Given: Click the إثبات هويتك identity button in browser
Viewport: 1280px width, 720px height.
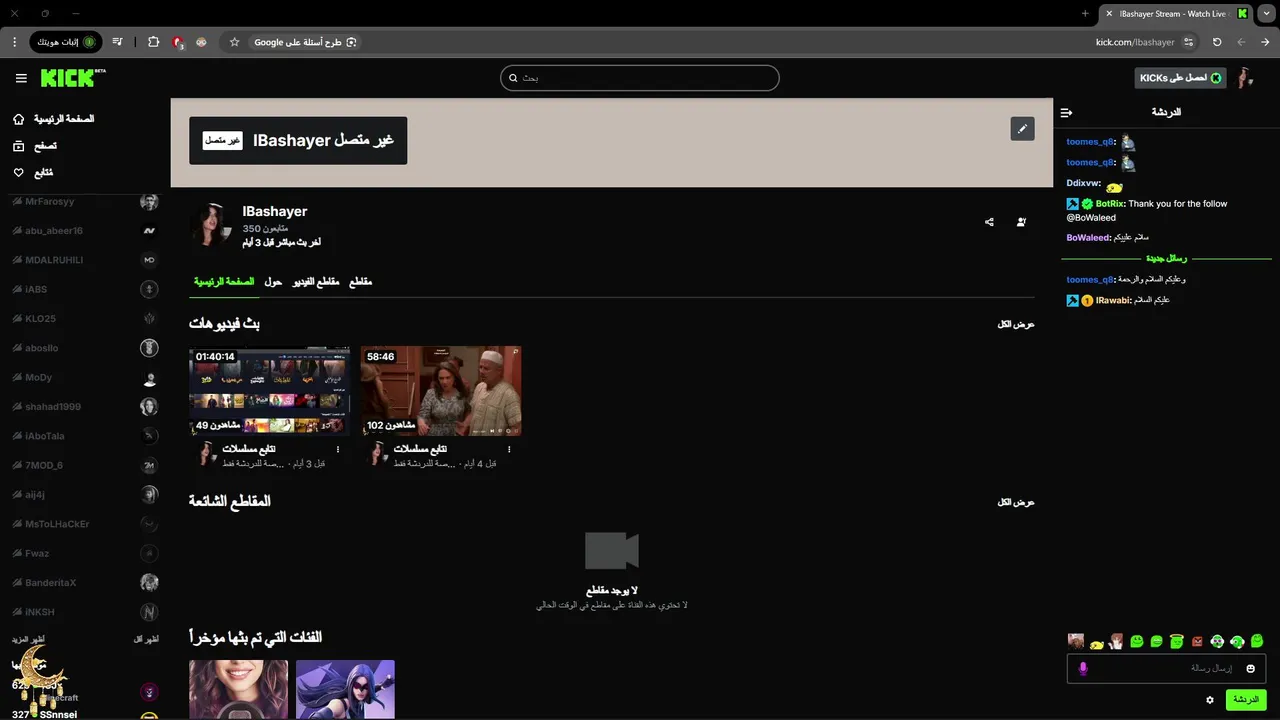Looking at the screenshot, I should pos(65,42).
